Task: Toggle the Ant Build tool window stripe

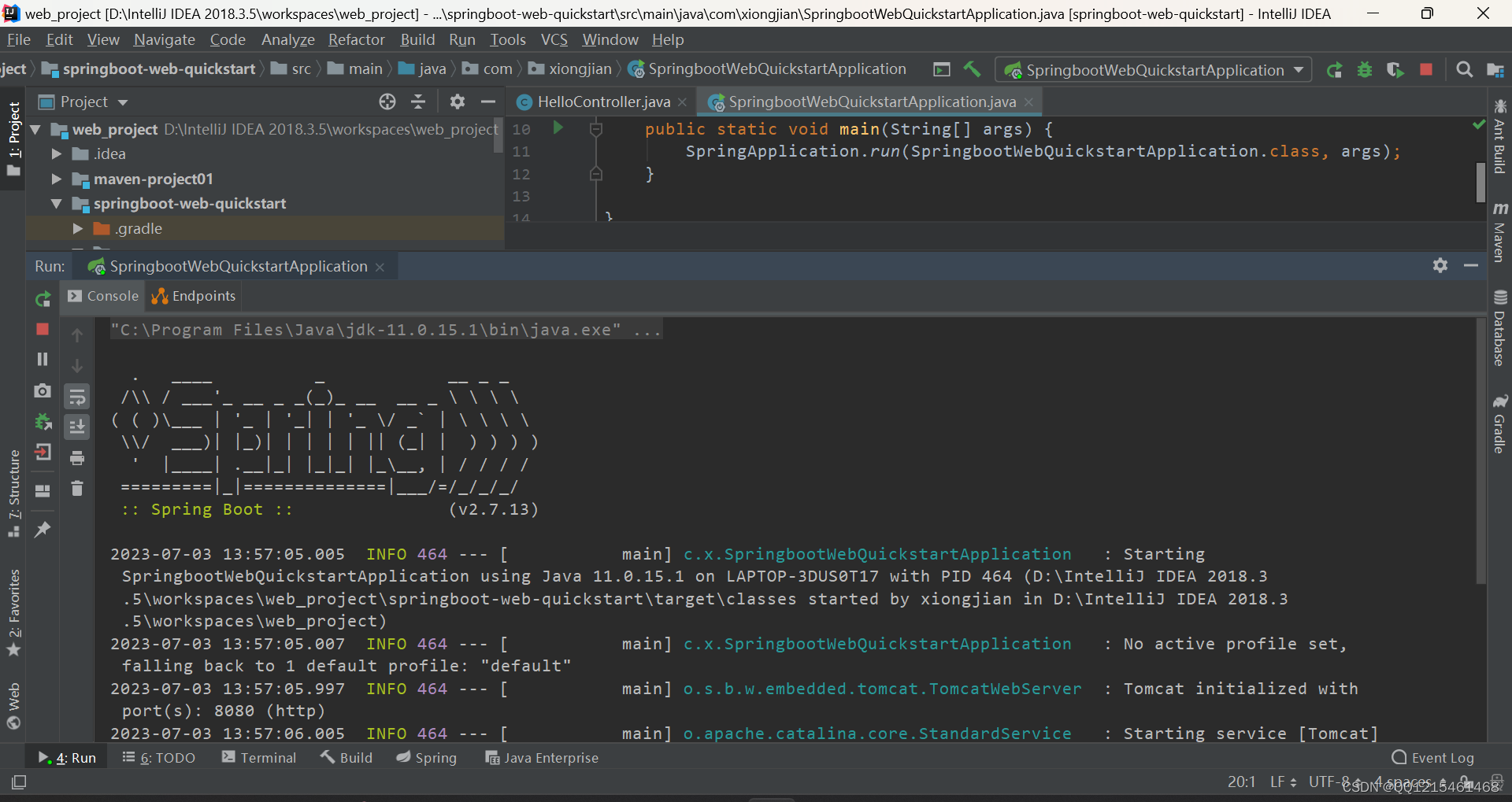Action: tap(1499, 136)
